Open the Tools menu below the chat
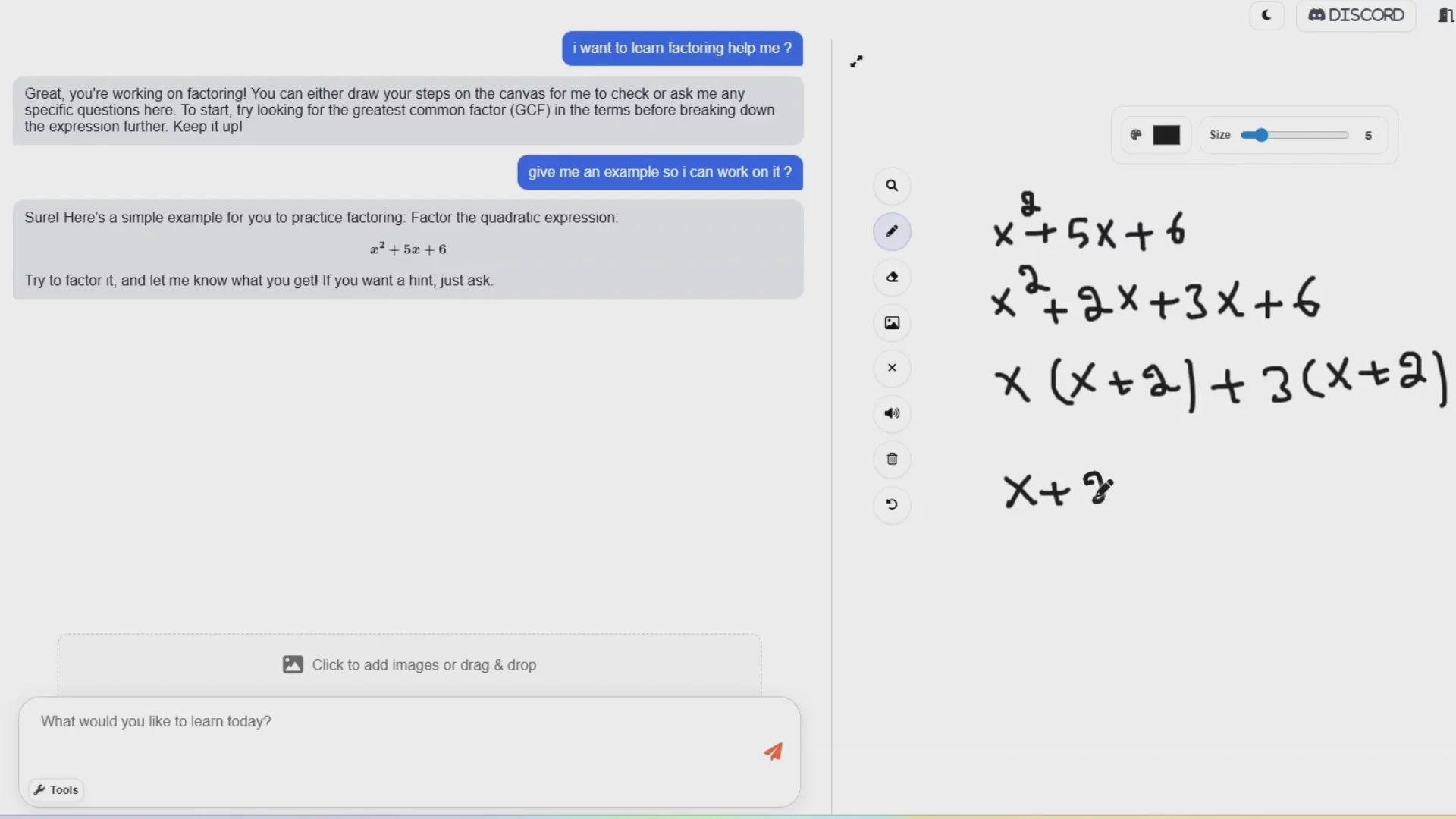Image resolution: width=1456 pixels, height=819 pixels. tap(55, 789)
